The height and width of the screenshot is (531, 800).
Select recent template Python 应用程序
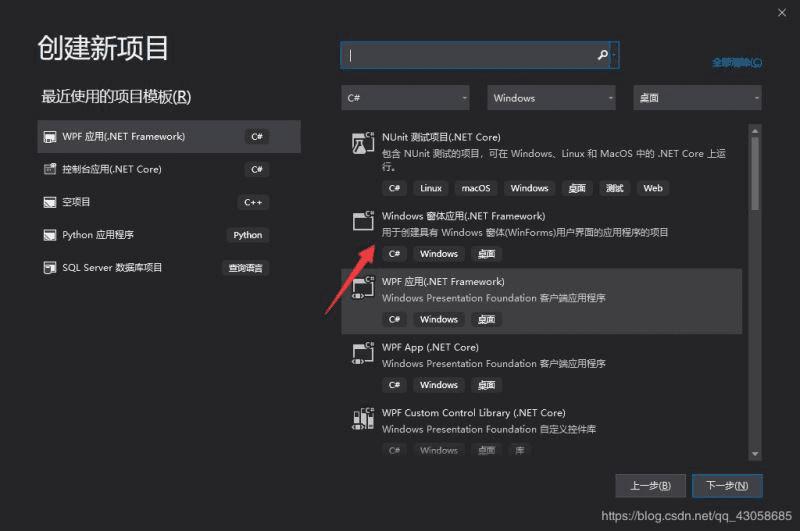click(x=169, y=235)
